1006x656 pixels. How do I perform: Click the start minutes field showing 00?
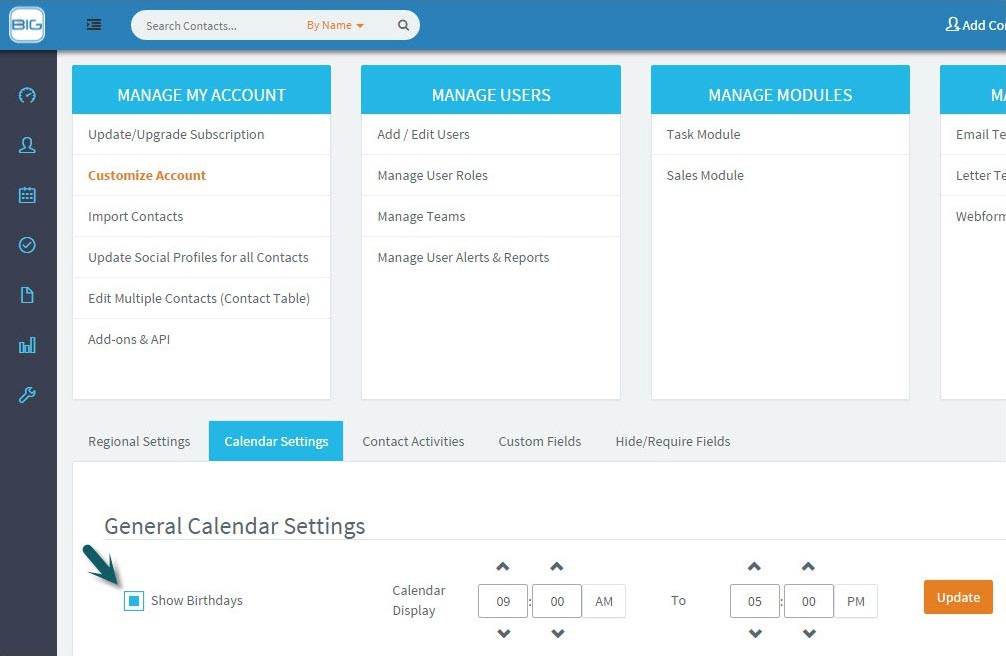(557, 601)
